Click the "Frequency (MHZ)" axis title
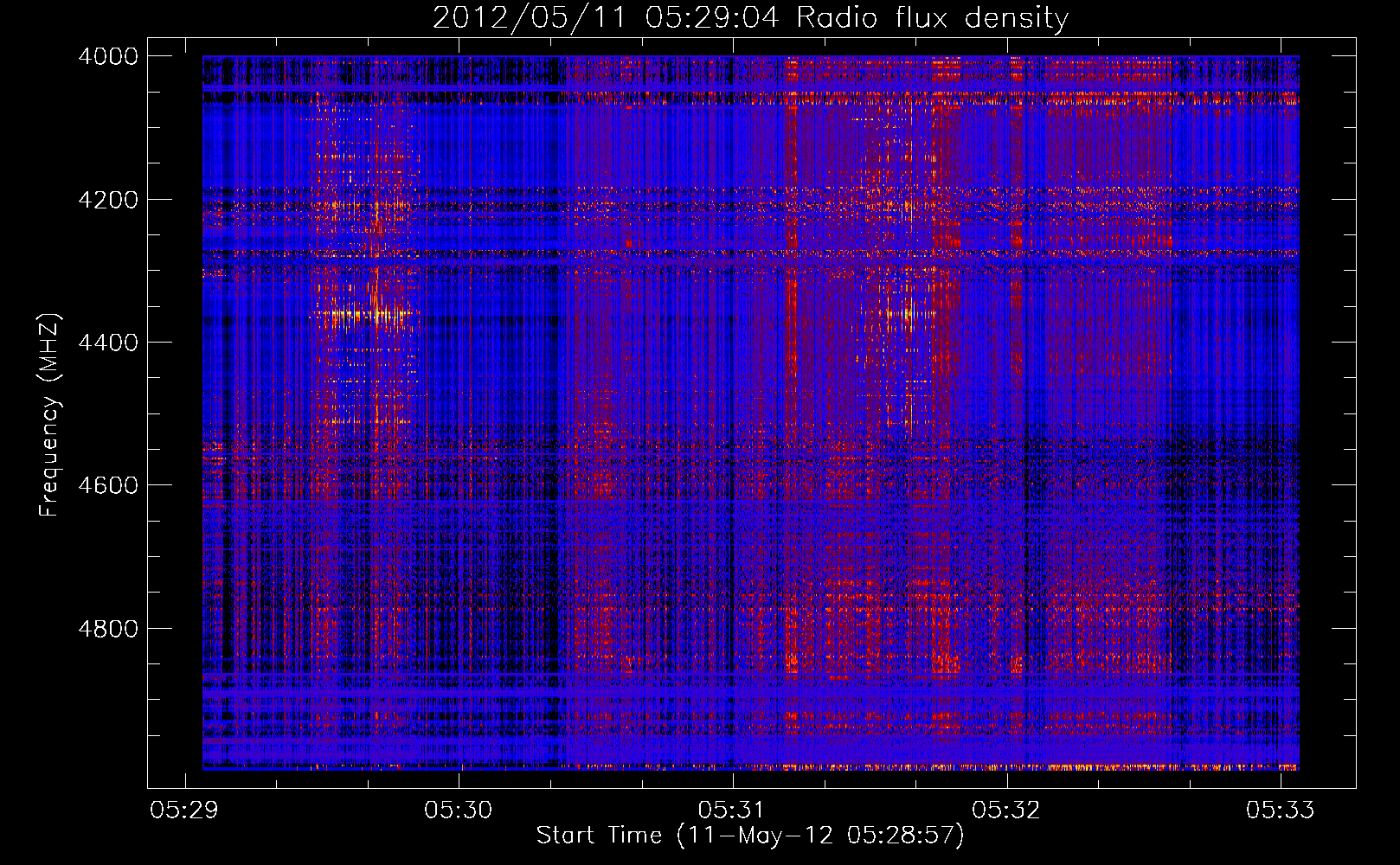This screenshot has height=865, width=1400. (x=50, y=415)
